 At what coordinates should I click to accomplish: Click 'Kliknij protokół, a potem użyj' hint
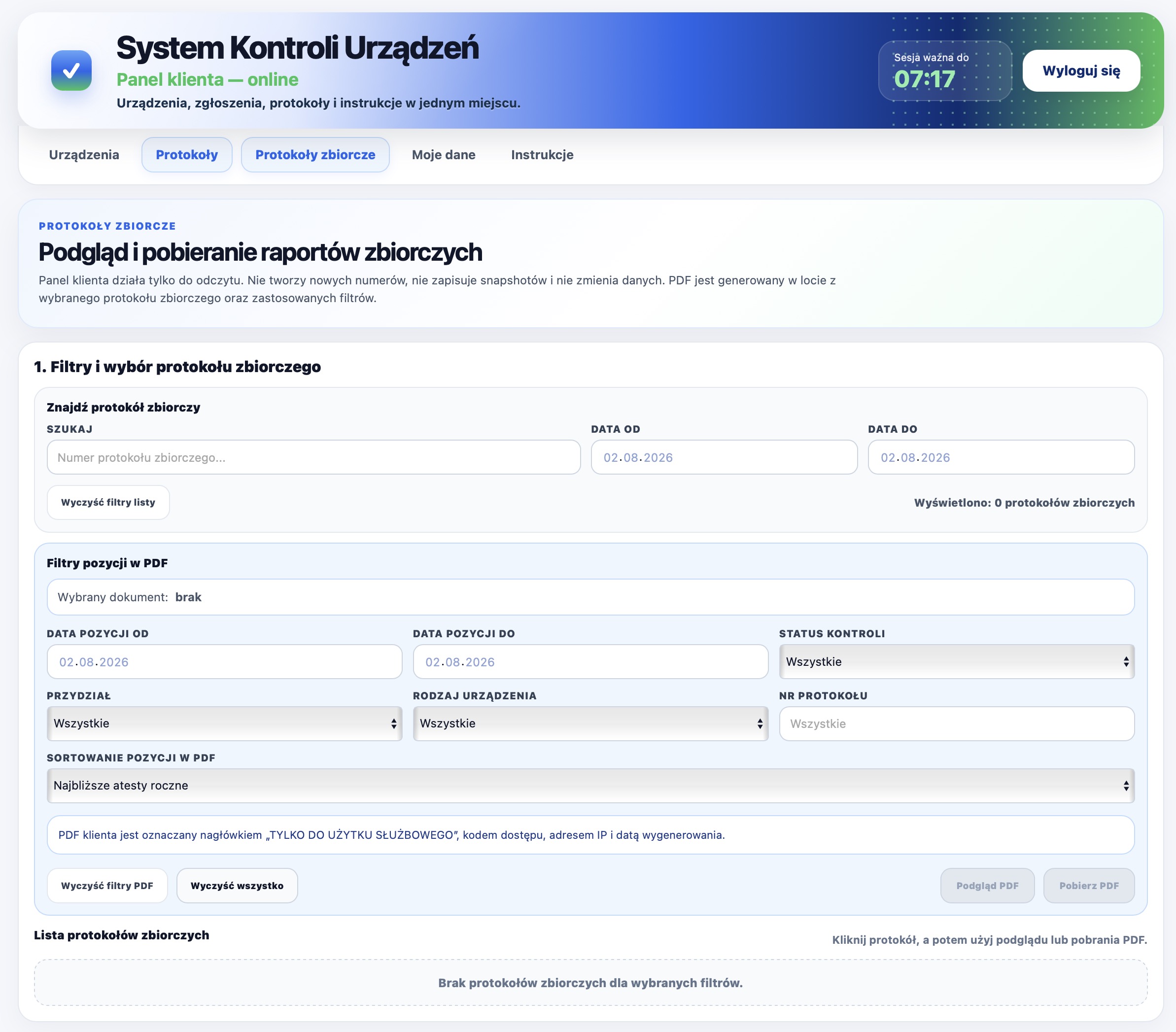click(990, 940)
